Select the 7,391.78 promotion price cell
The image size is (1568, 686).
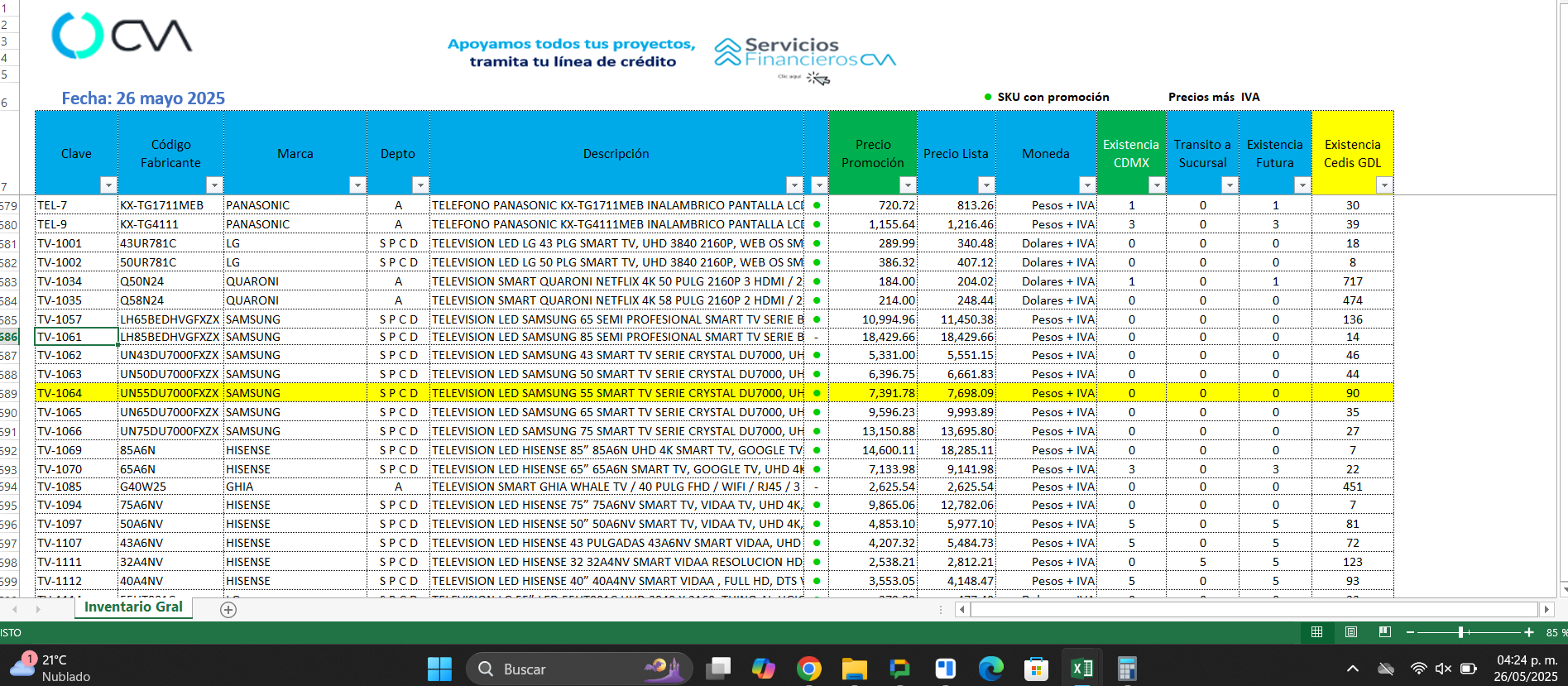coord(873,393)
